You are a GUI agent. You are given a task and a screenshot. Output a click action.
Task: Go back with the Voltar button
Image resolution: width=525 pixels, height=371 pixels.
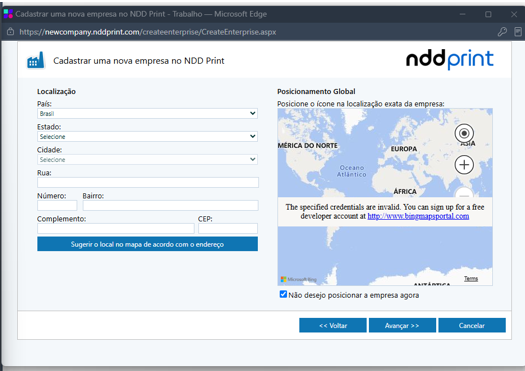(x=333, y=325)
